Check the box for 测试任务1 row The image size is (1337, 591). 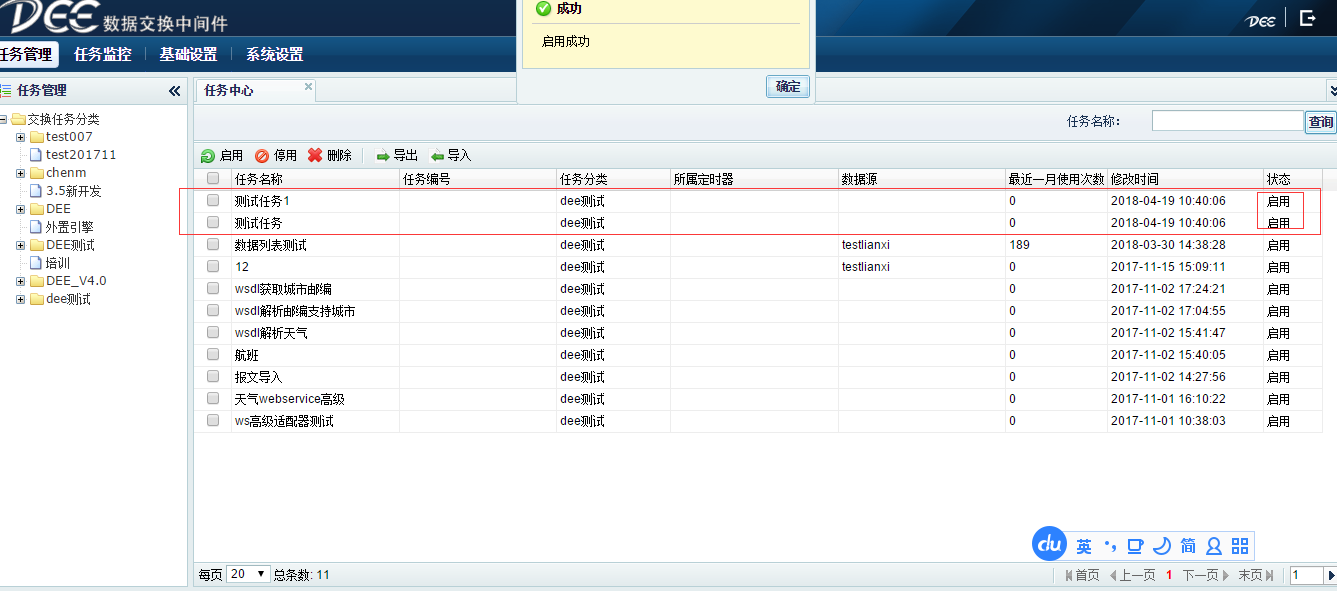click(213, 200)
